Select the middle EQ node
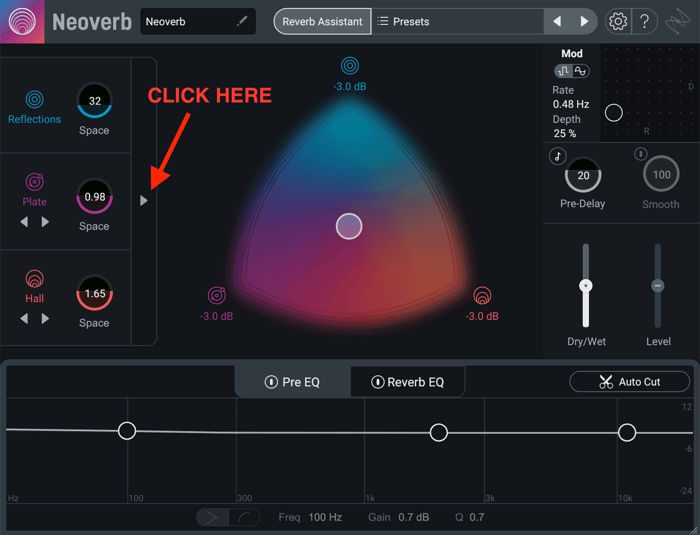The image size is (700, 535). (x=438, y=433)
